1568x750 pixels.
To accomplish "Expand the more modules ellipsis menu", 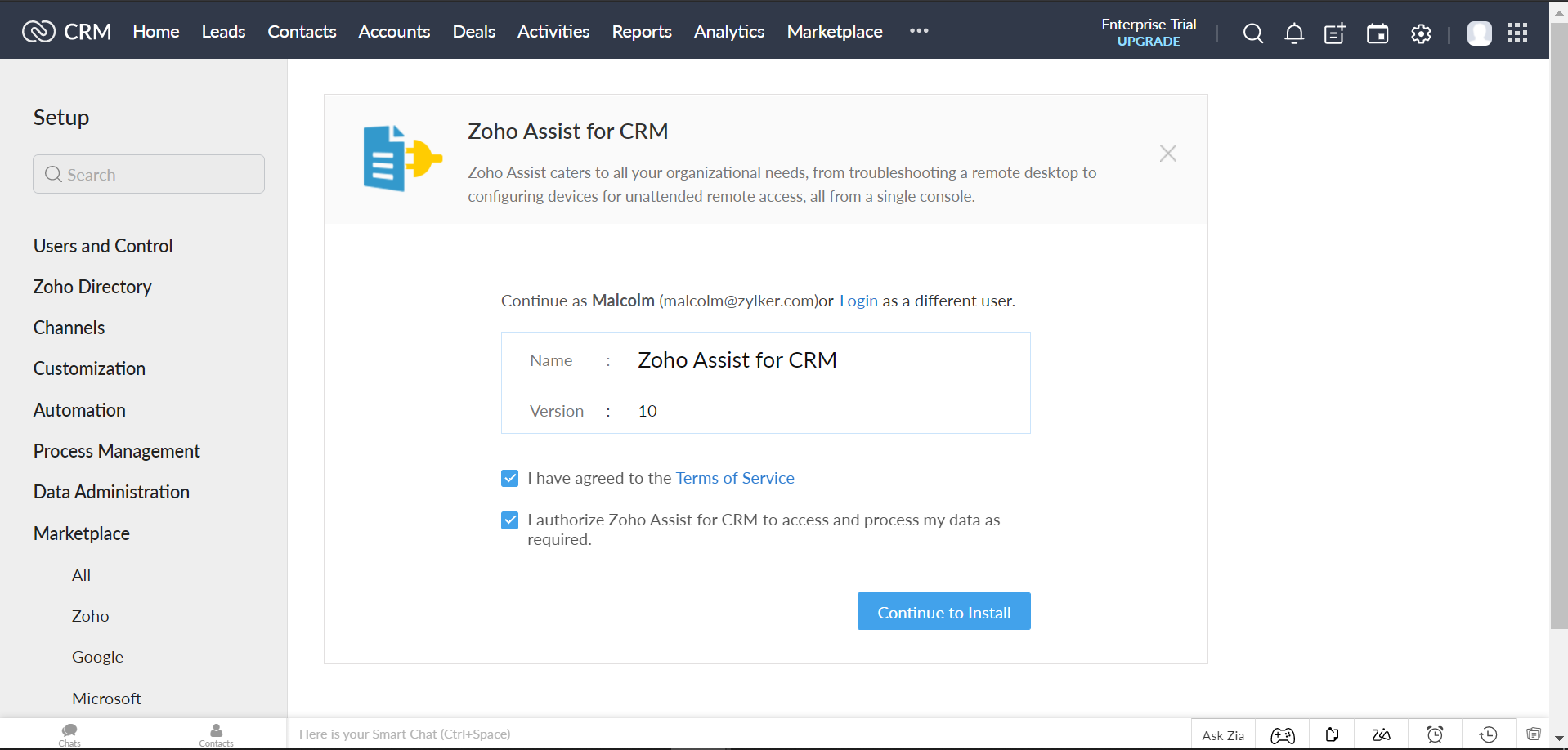I will [x=919, y=31].
